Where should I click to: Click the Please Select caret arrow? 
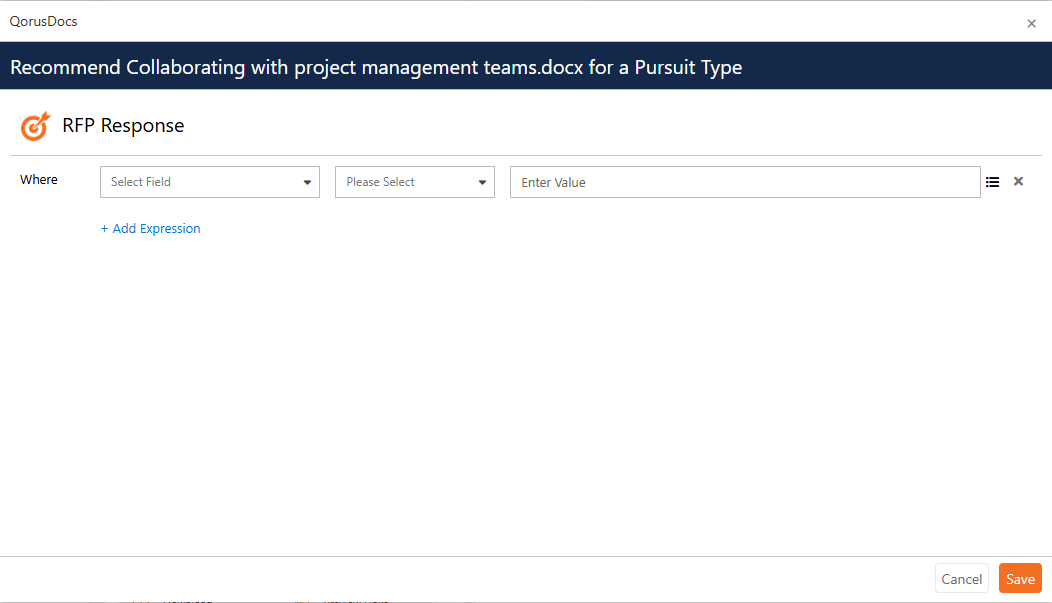[482, 183]
